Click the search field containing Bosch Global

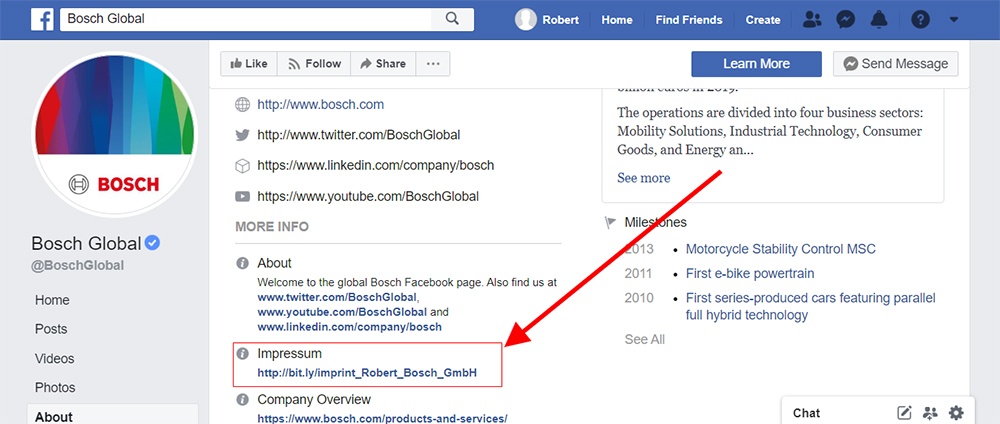(x=246, y=19)
